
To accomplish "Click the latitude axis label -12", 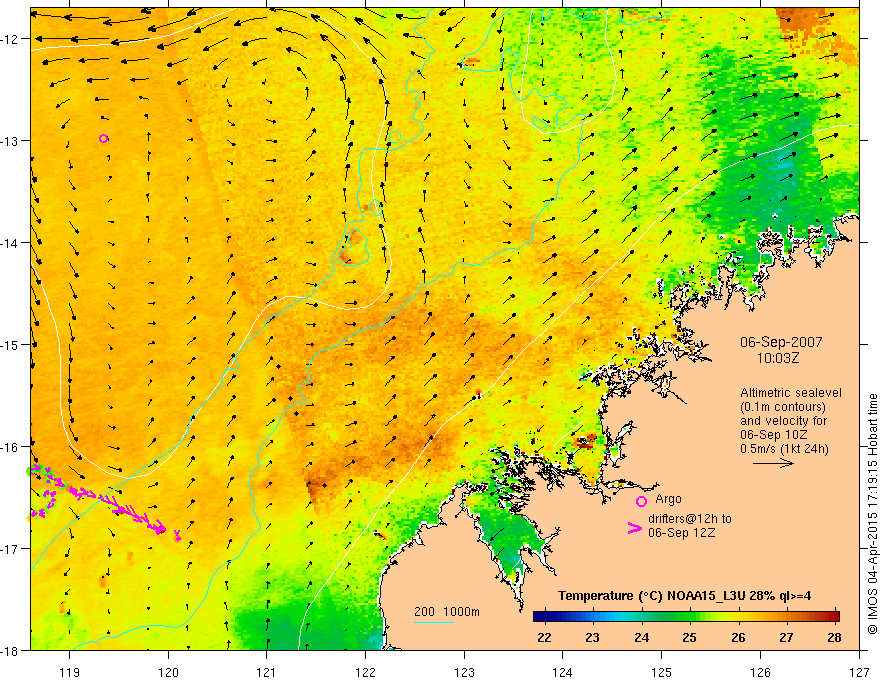I will tap(12, 39).
